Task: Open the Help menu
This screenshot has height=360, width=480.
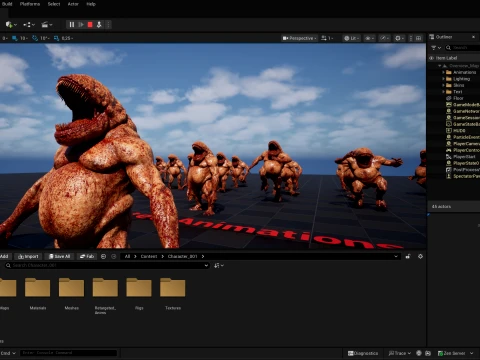Action: pos(91,4)
